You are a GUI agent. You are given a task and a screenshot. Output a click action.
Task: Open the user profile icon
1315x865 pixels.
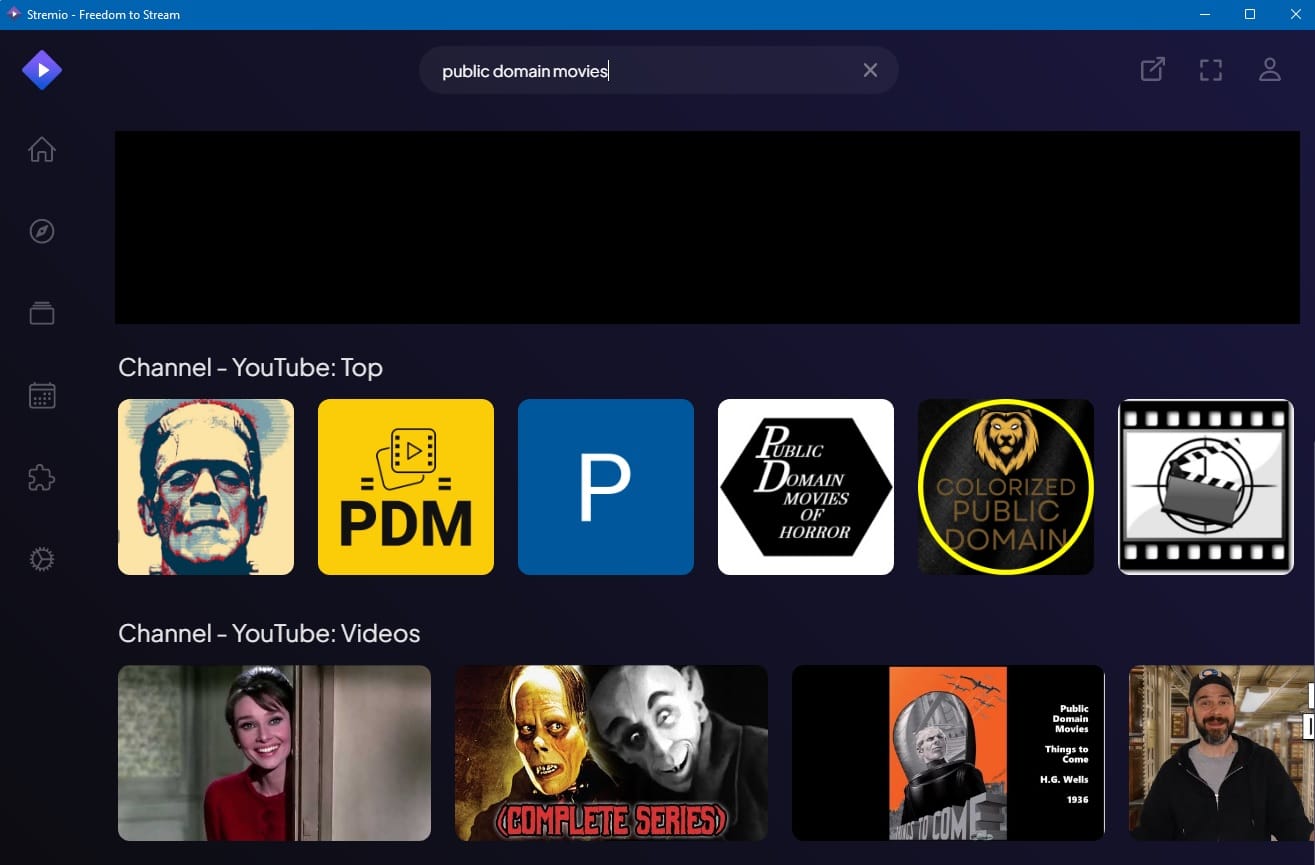tap(1270, 70)
